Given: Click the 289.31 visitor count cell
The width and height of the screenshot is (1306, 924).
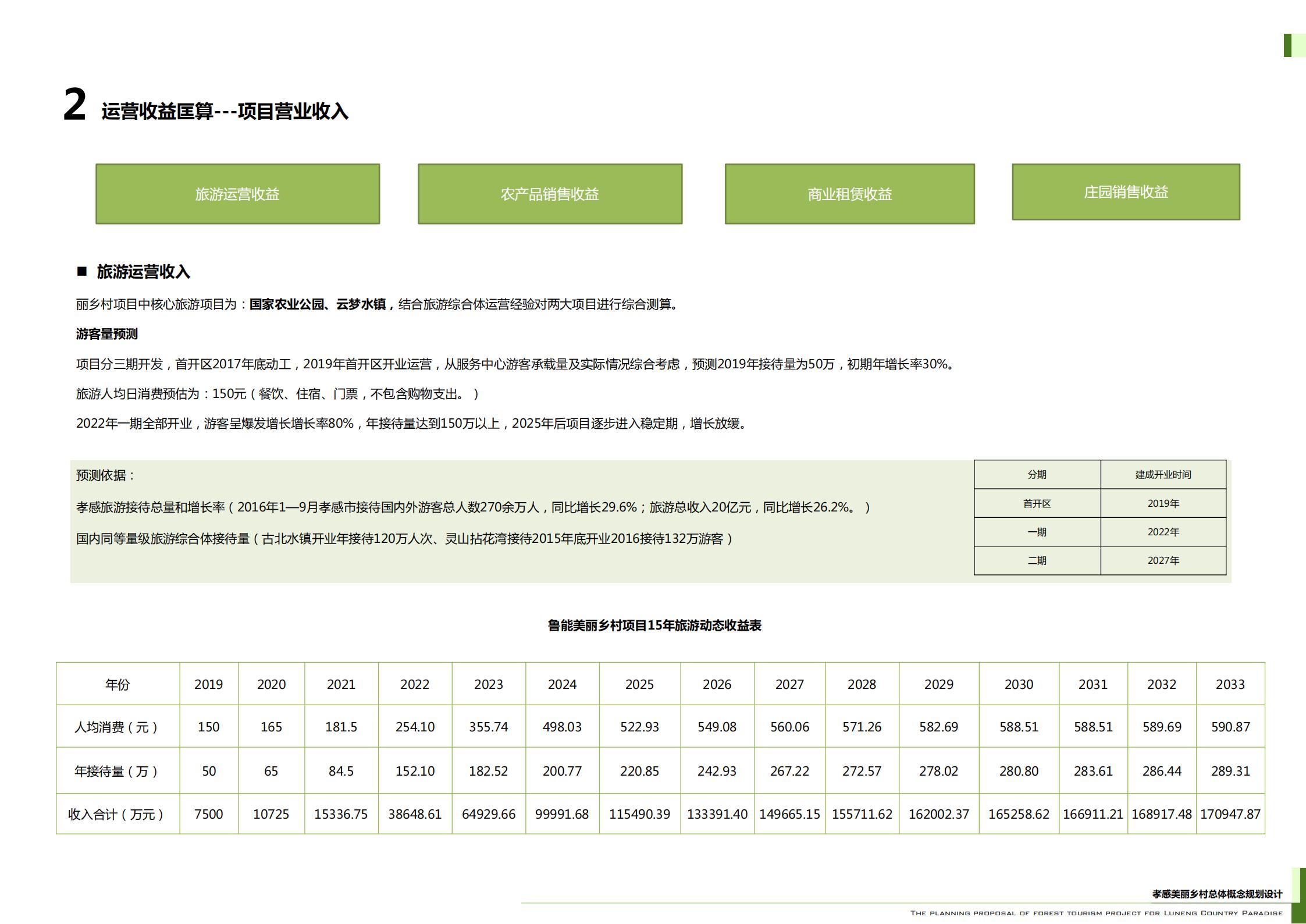Looking at the screenshot, I should 1230,770.
